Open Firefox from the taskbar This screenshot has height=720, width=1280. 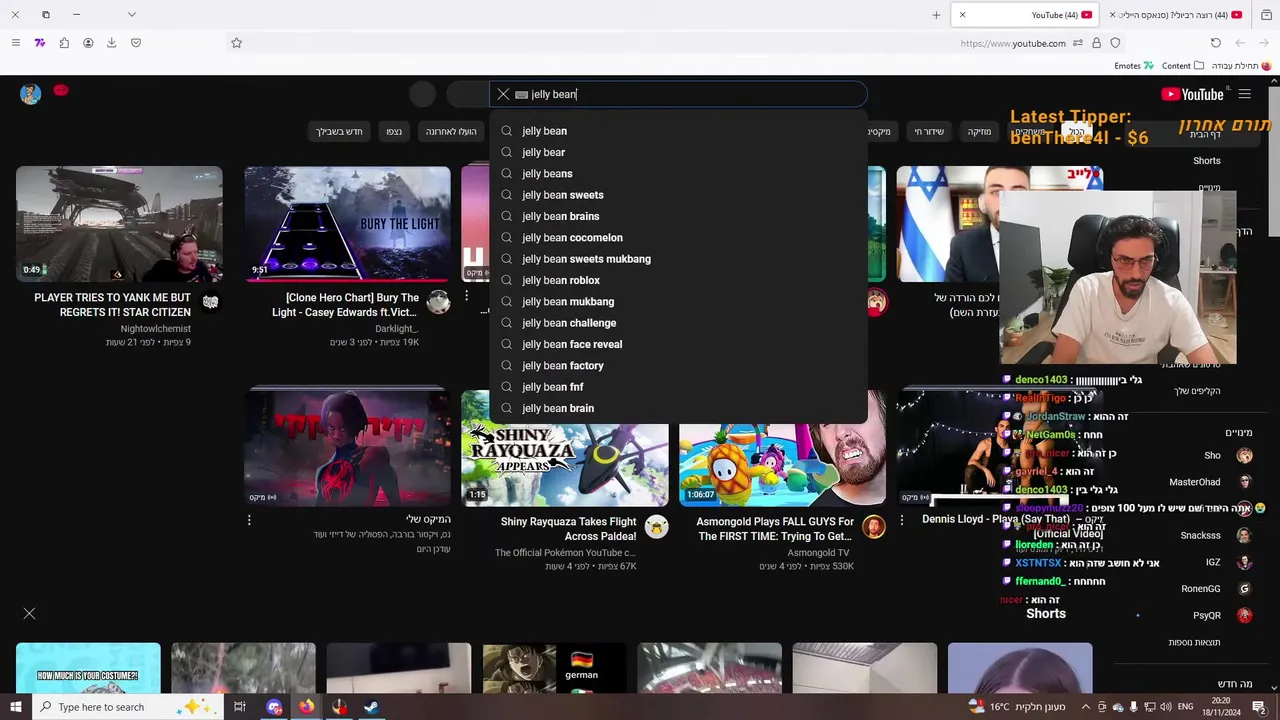[306, 707]
